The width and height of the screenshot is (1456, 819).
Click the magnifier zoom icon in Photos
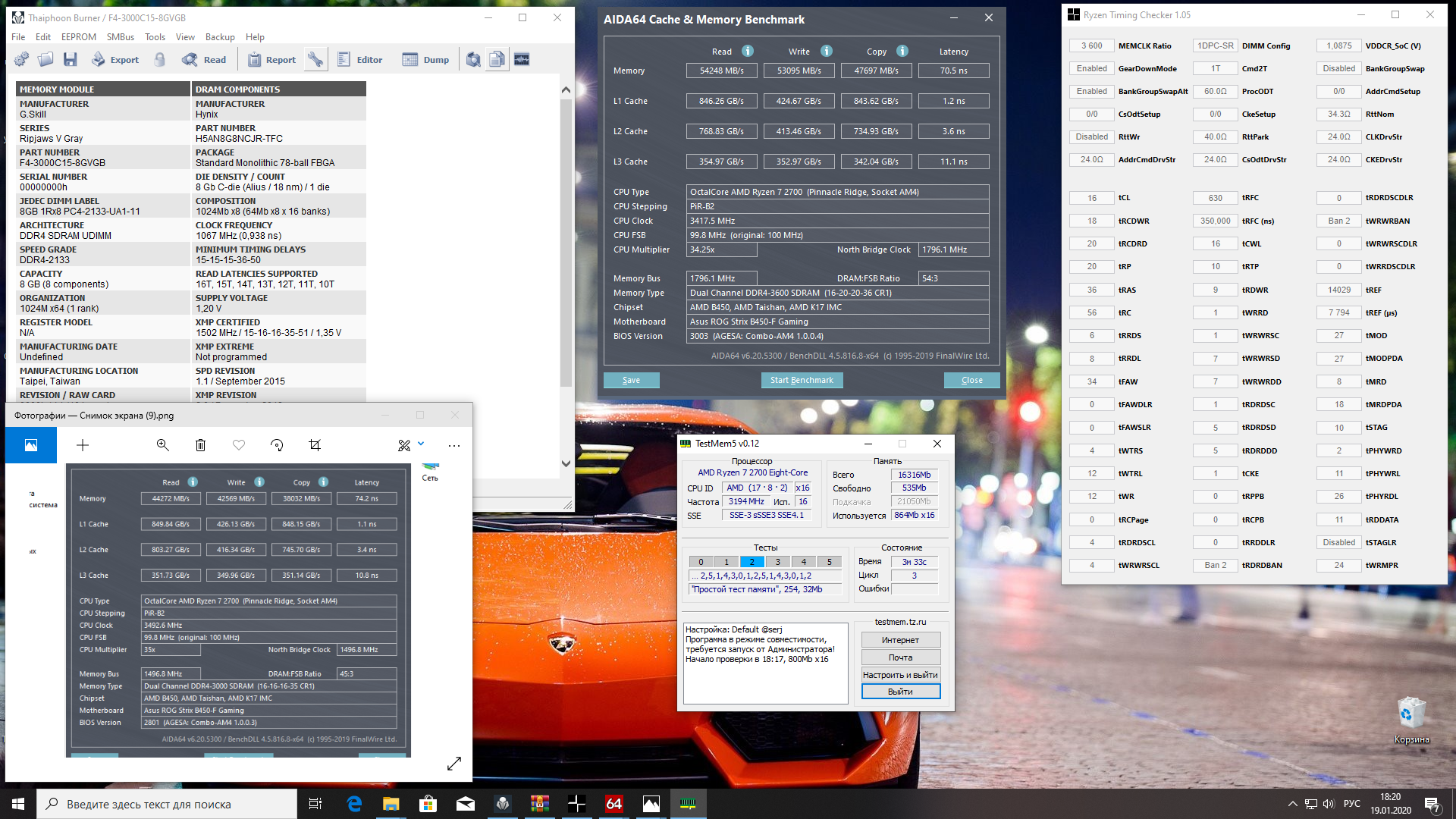pos(162,445)
